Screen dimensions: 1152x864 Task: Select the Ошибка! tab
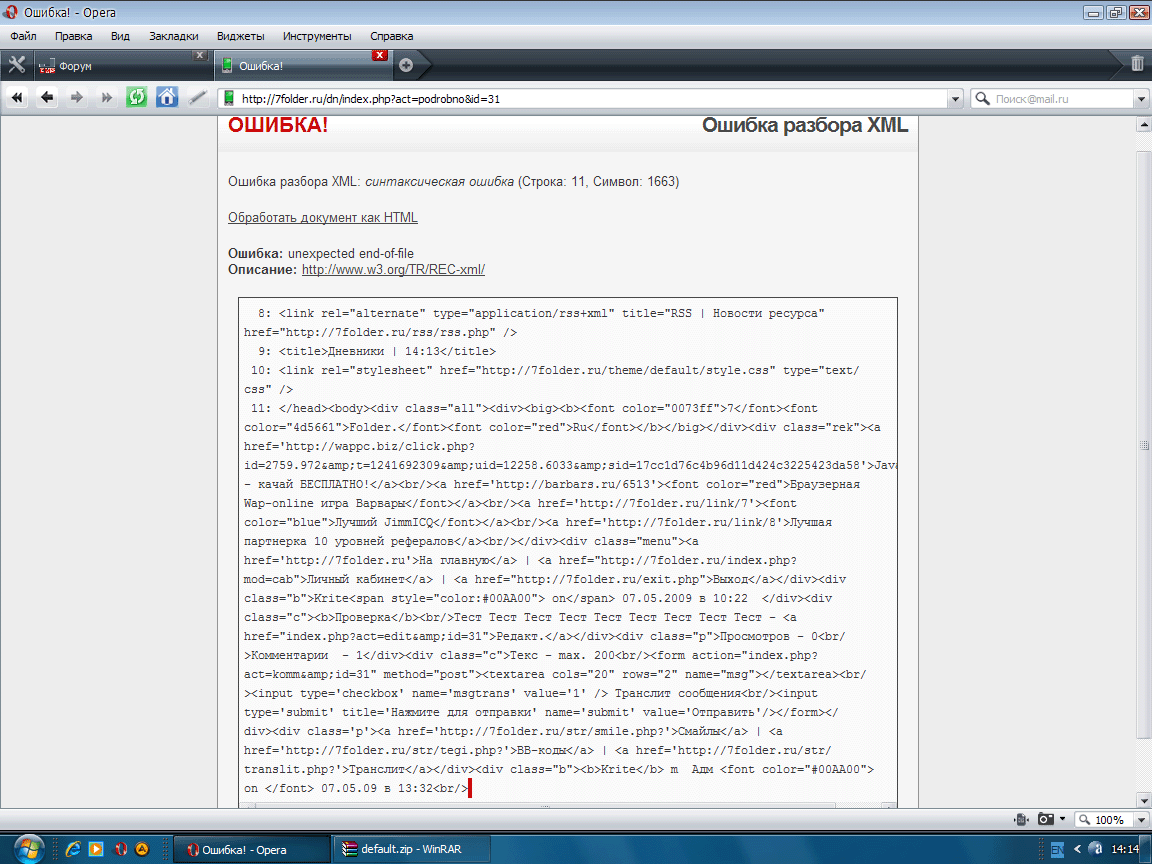pos(302,65)
